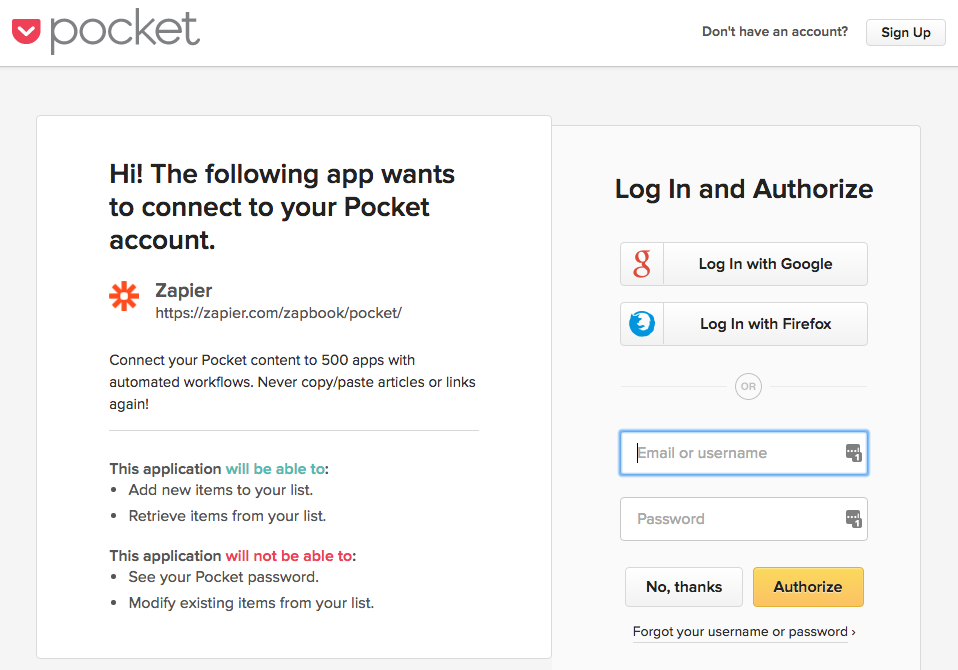Click the red Google g icon
This screenshot has height=670, width=958.
642,264
